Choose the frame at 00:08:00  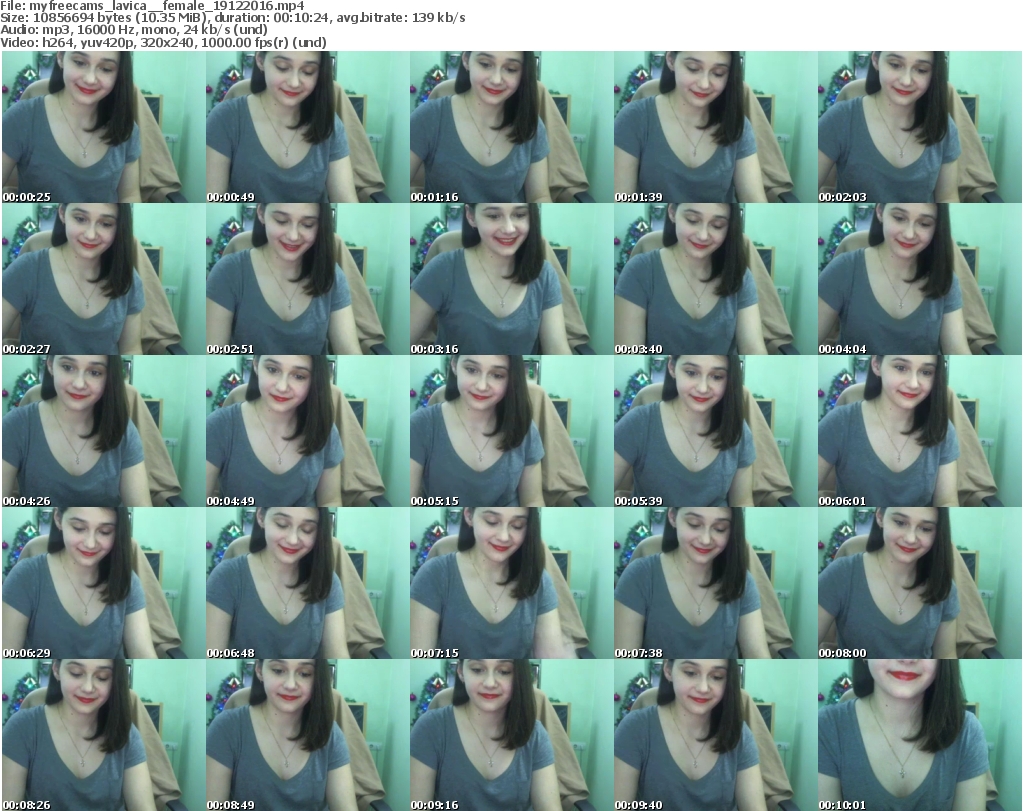pos(920,583)
